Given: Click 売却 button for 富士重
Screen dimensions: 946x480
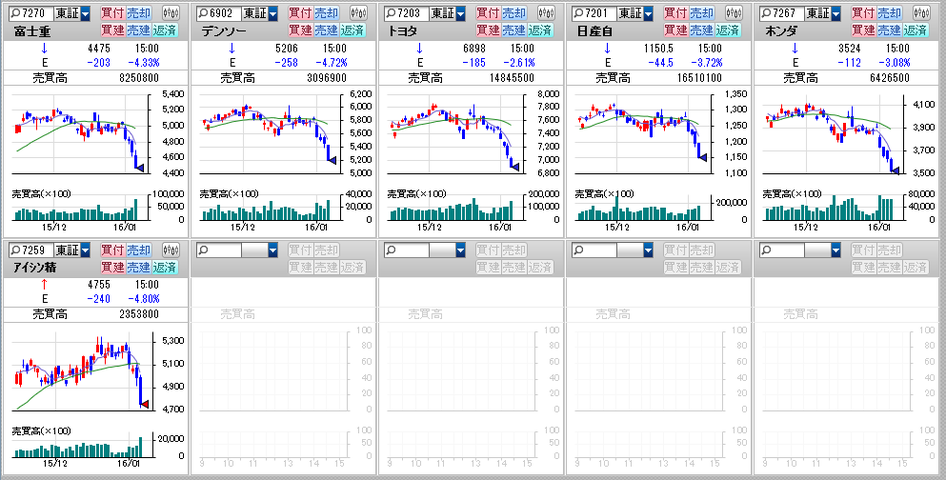Looking at the screenshot, I should [139, 13].
